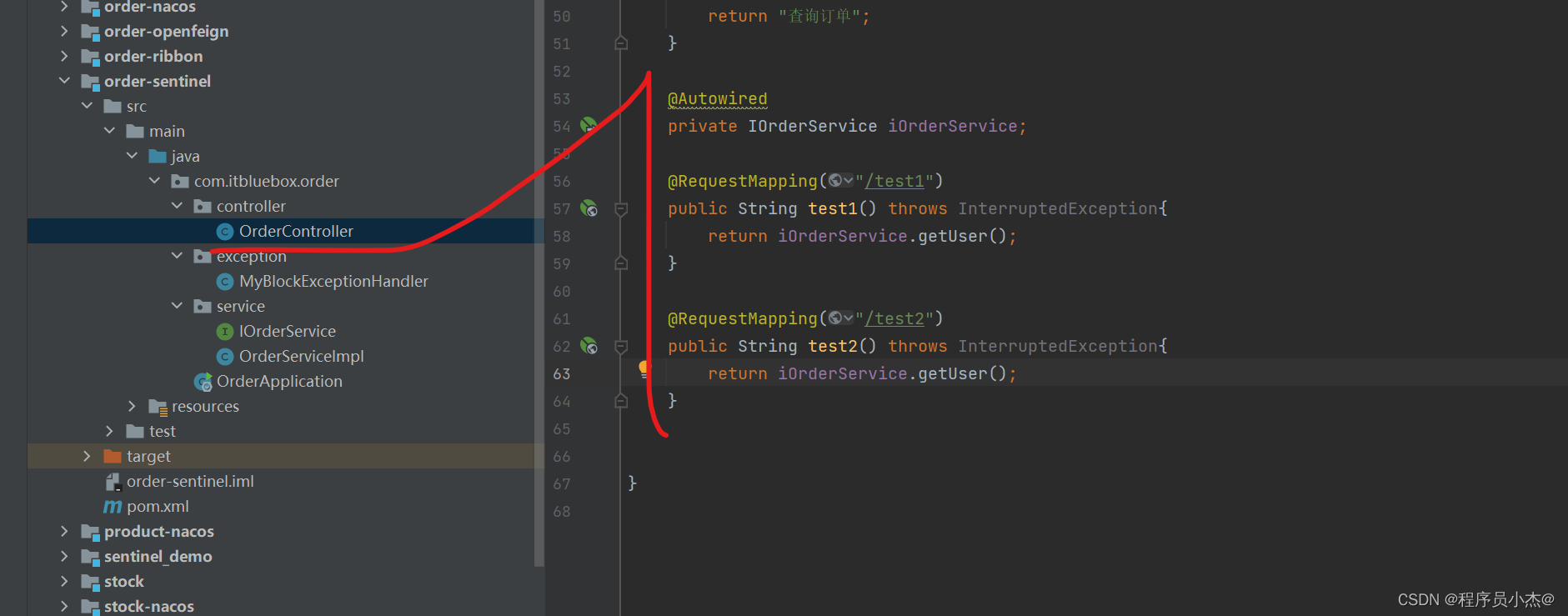1568x616 pixels.
Task: Click the OrderApplication Spring Boot icon
Action: pos(203,382)
